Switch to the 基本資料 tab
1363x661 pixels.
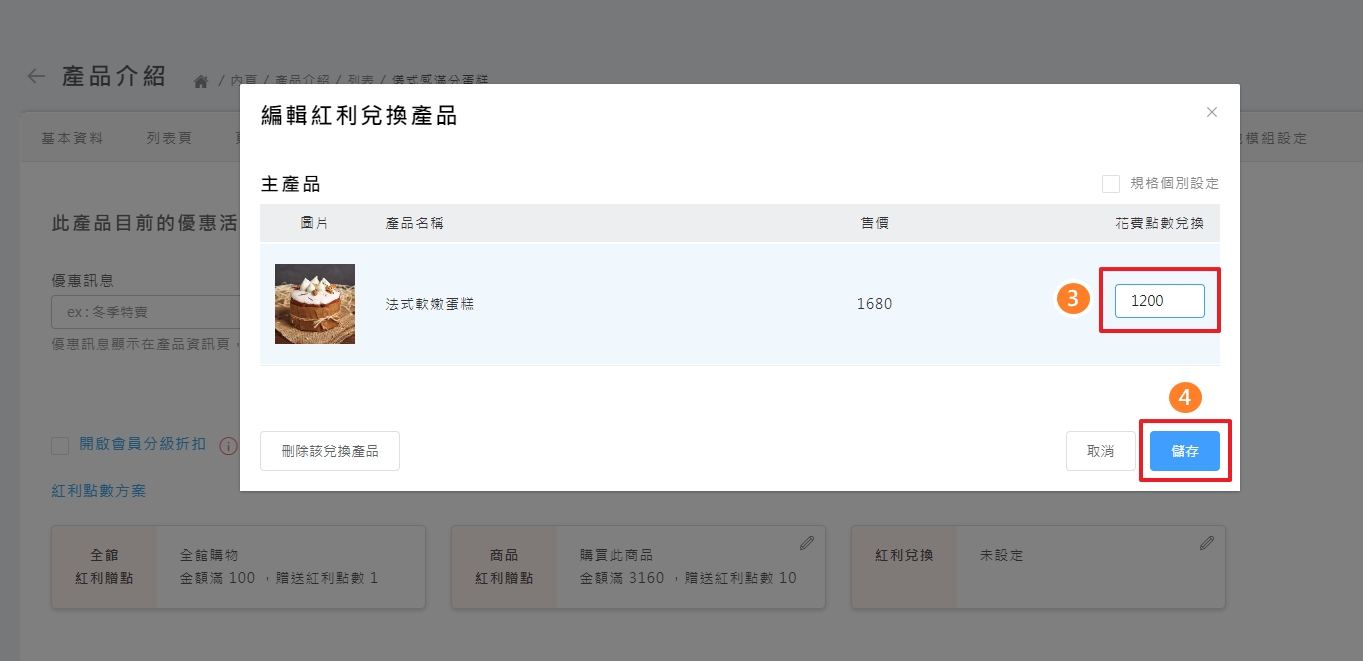(x=72, y=139)
